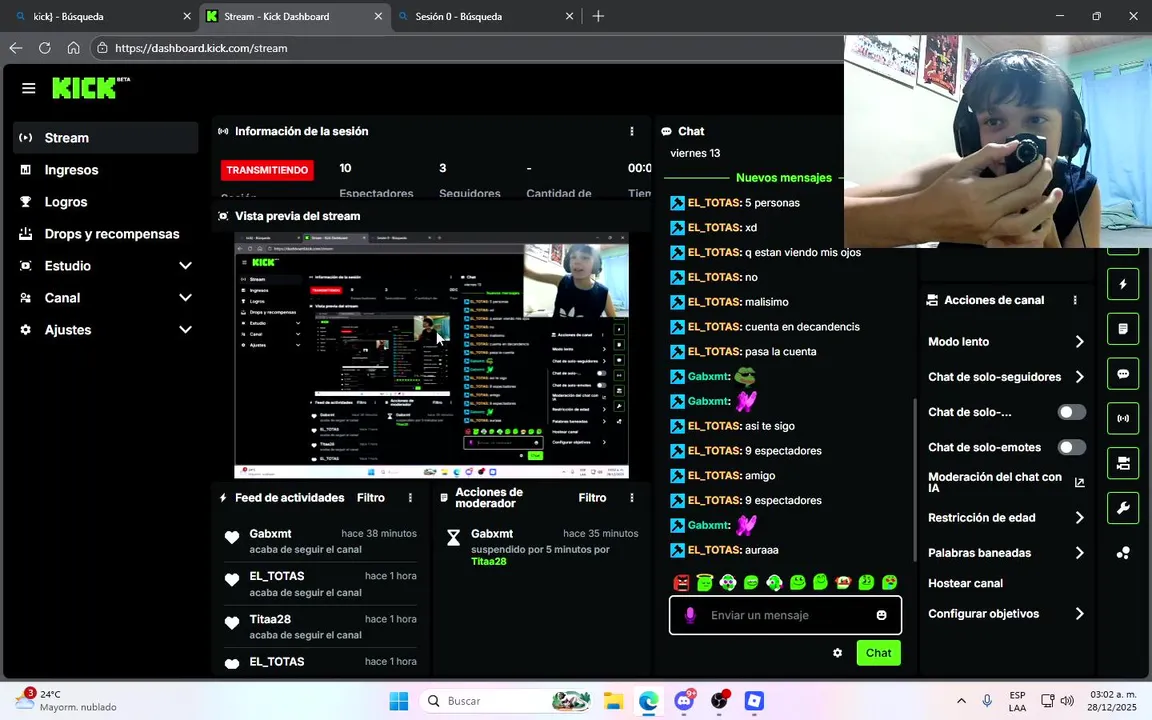Image resolution: width=1152 pixels, height=720 pixels.
Task: Click the camera channel actions sidebar icon
Action: click(x=1123, y=463)
